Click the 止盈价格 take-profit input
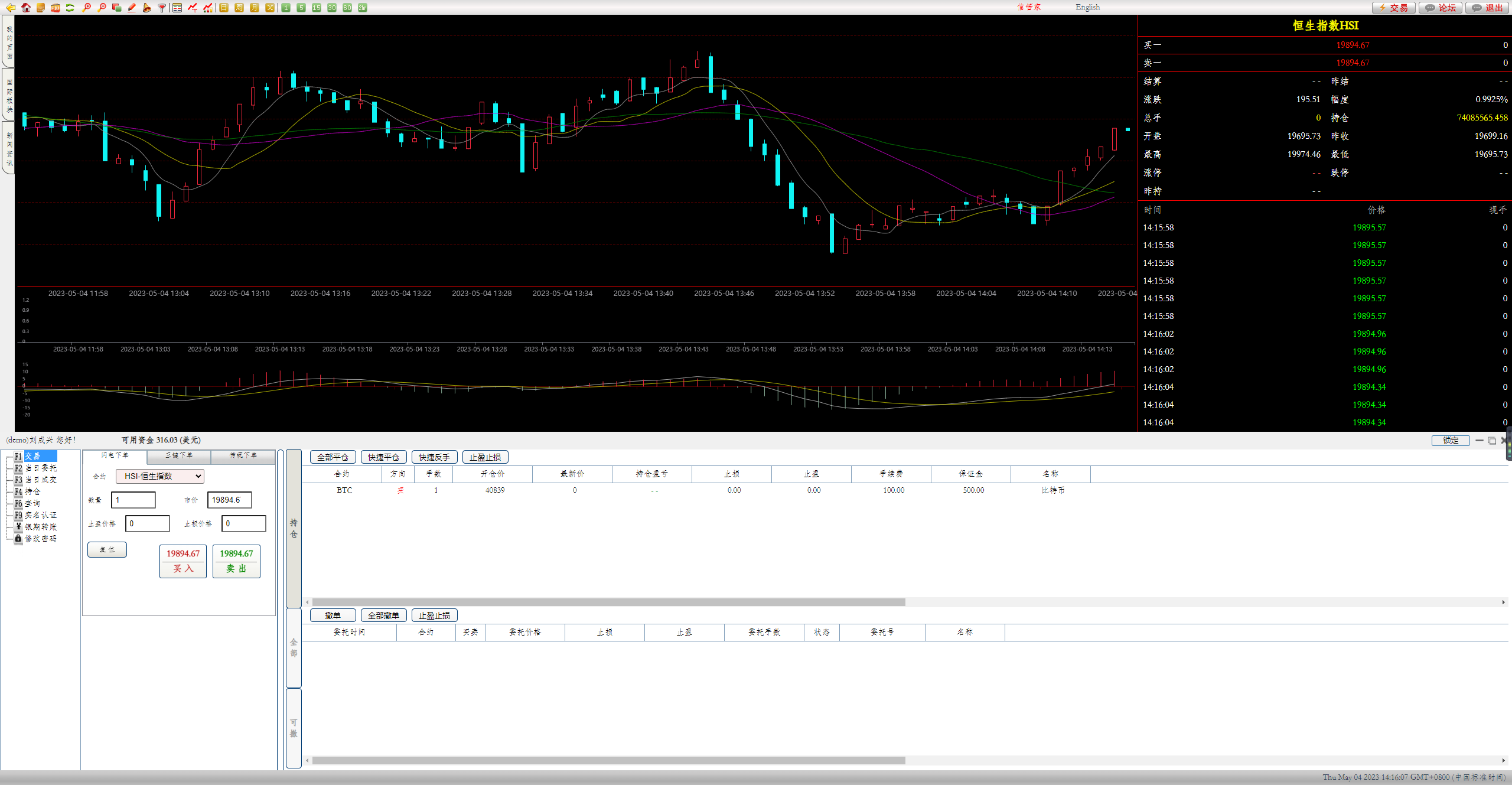The width and height of the screenshot is (1512, 785). click(148, 524)
